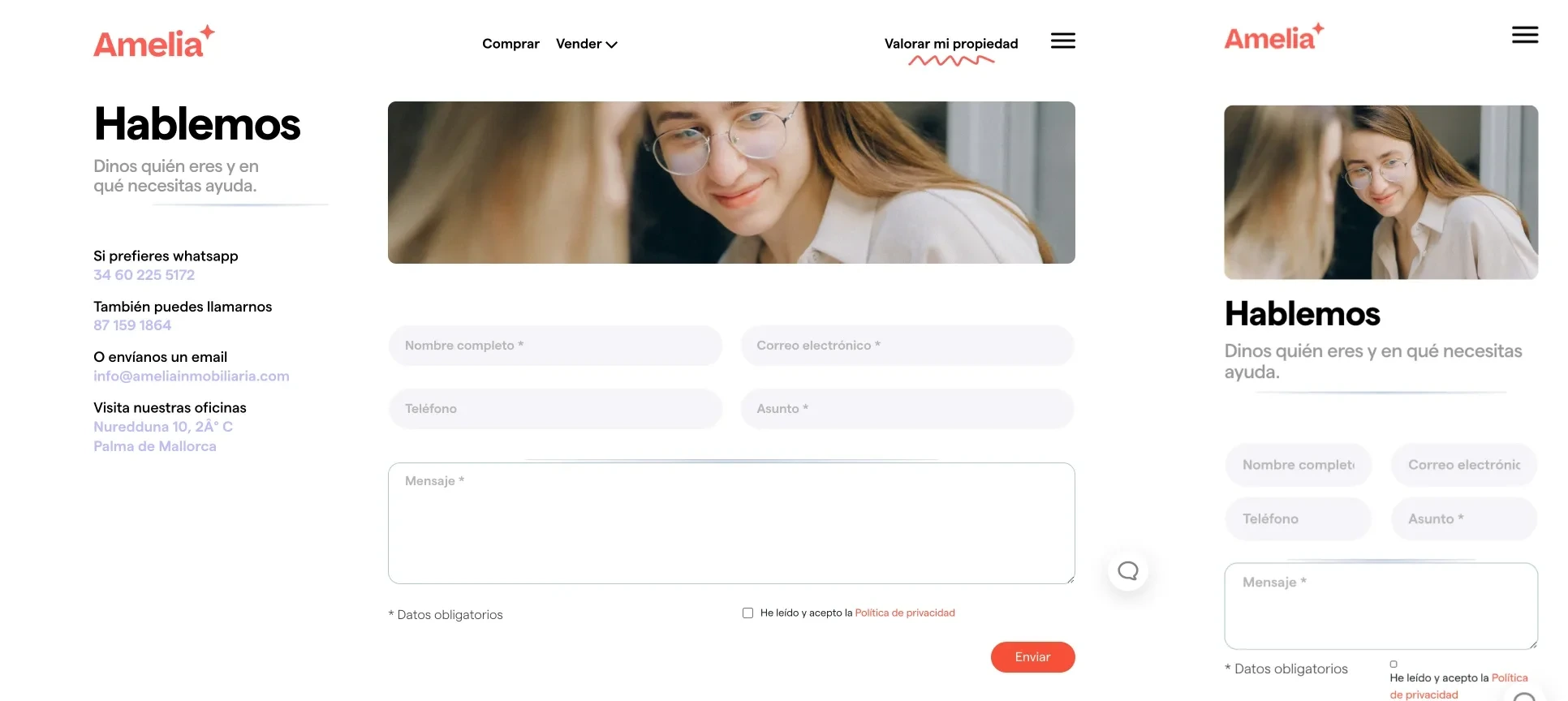This screenshot has width=1568, height=701.
Task: Open the floating chat bubble icon
Action: pos(1127,570)
